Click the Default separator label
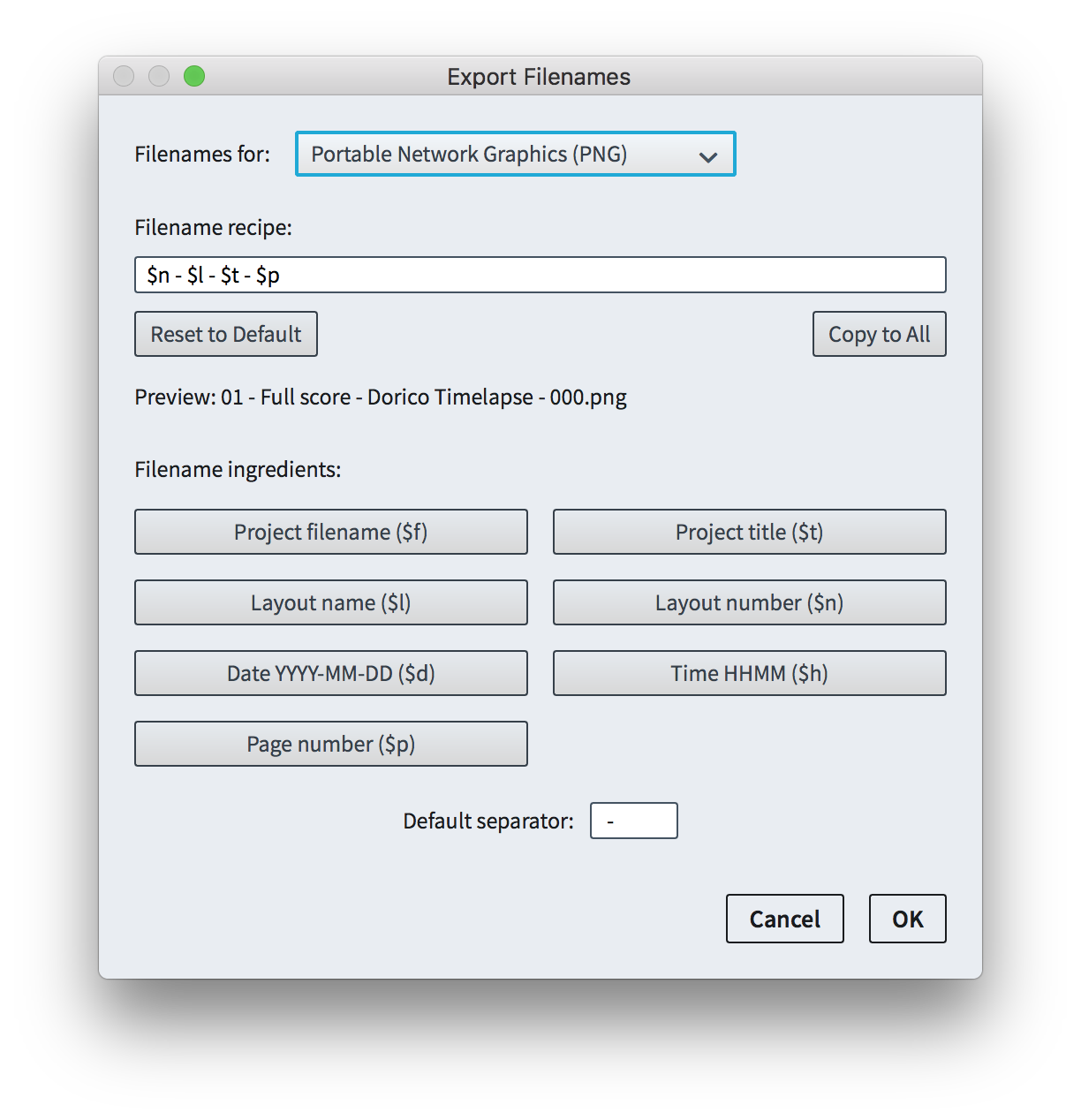Image resolution: width=1081 pixels, height=1120 pixels. click(x=488, y=821)
